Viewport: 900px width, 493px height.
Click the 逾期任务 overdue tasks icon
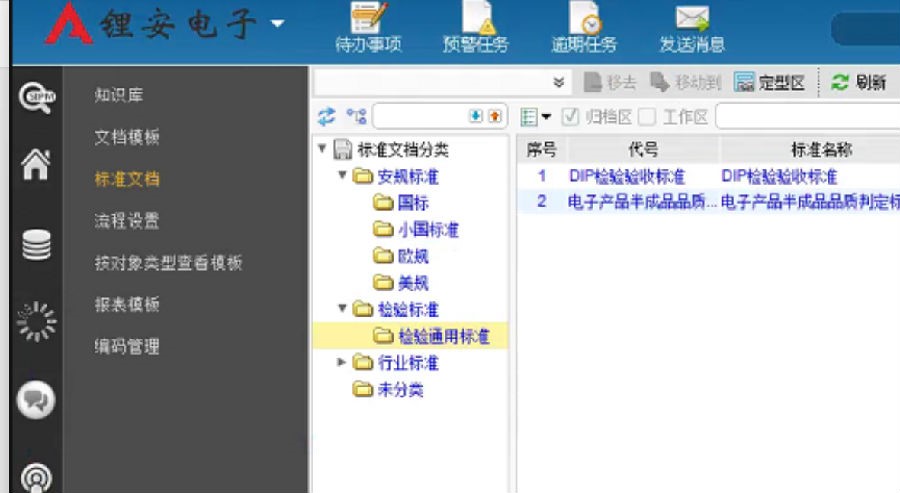click(584, 20)
